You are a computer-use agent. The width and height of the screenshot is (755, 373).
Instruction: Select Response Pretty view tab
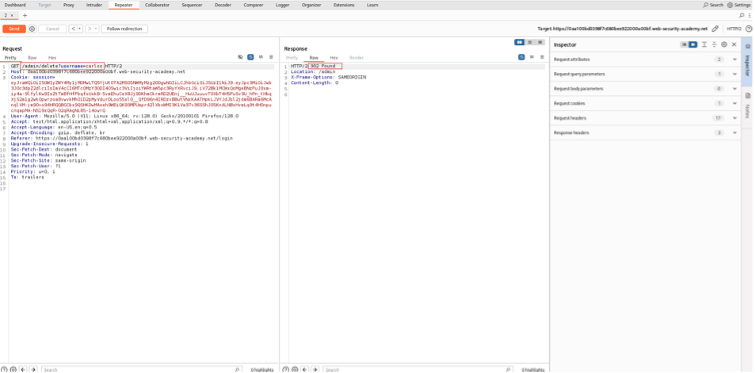tap(292, 58)
